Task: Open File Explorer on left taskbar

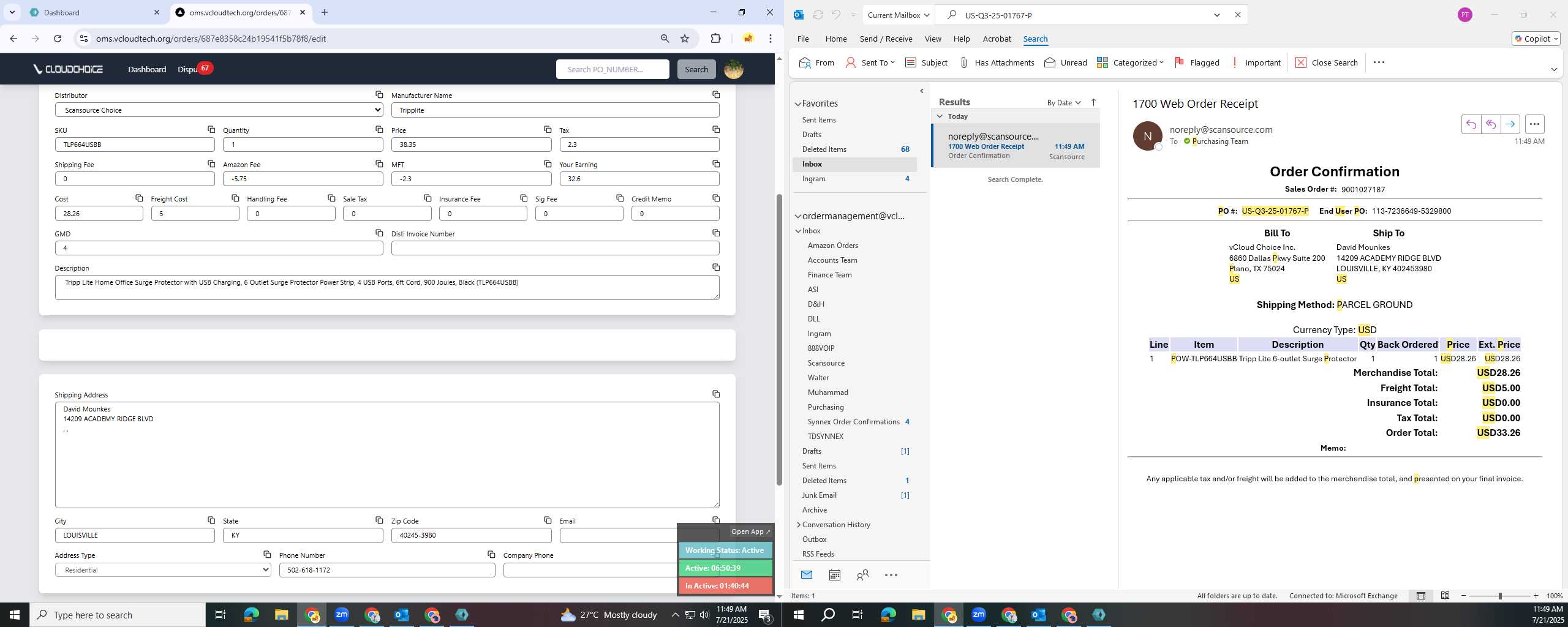Action: click(x=281, y=615)
